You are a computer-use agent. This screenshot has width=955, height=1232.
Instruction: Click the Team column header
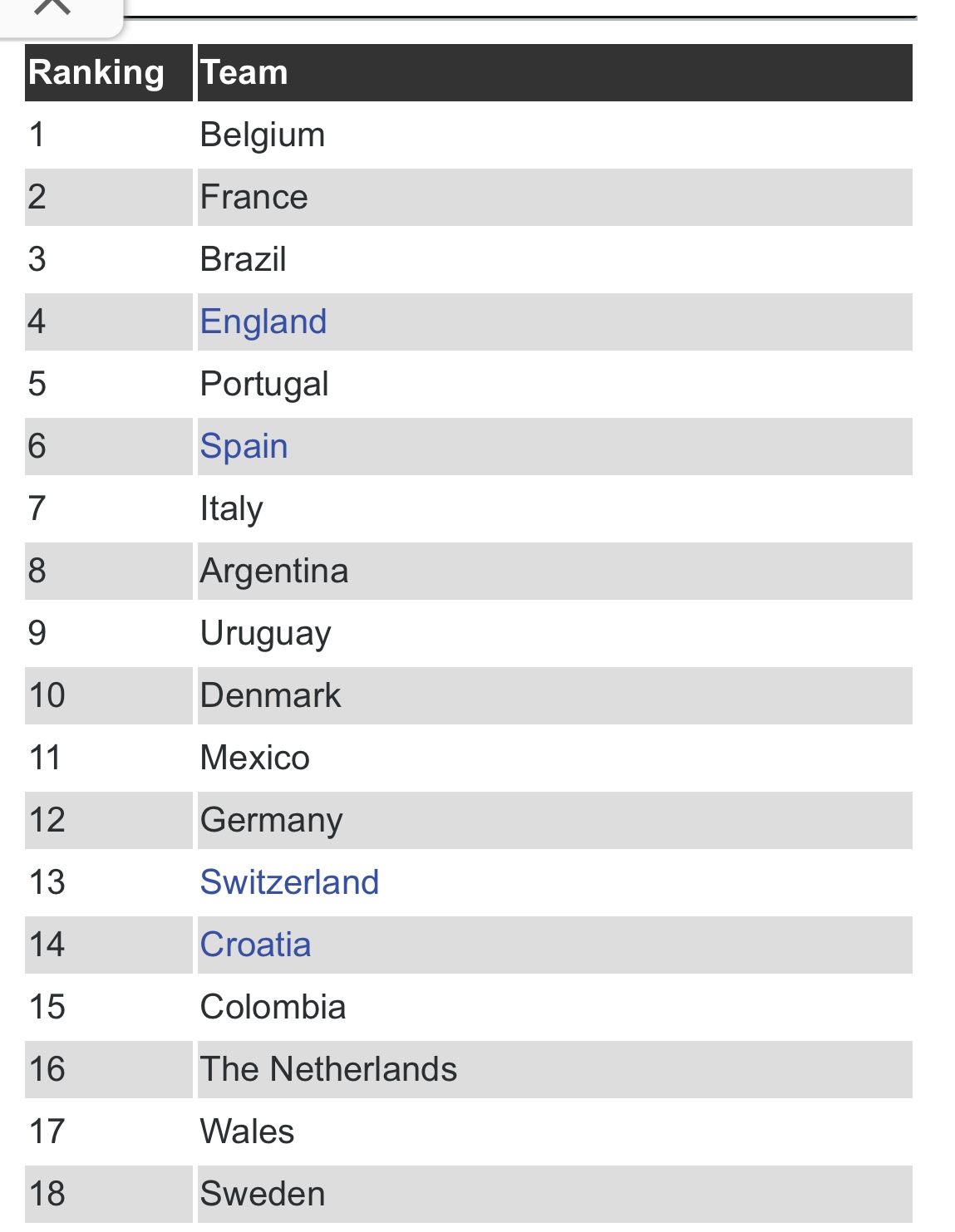click(x=555, y=73)
